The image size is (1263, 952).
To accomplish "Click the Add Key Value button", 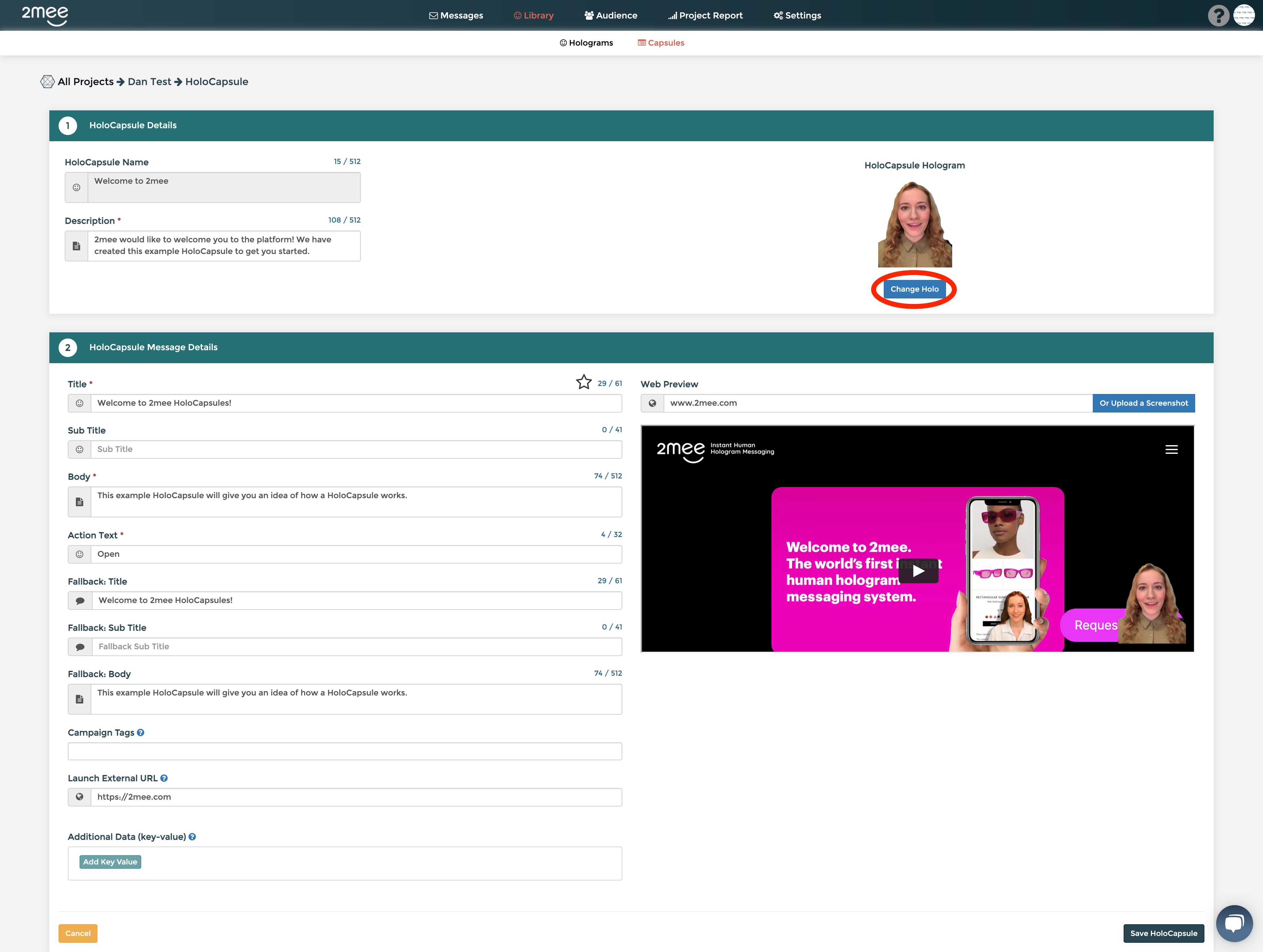I will 110,862.
